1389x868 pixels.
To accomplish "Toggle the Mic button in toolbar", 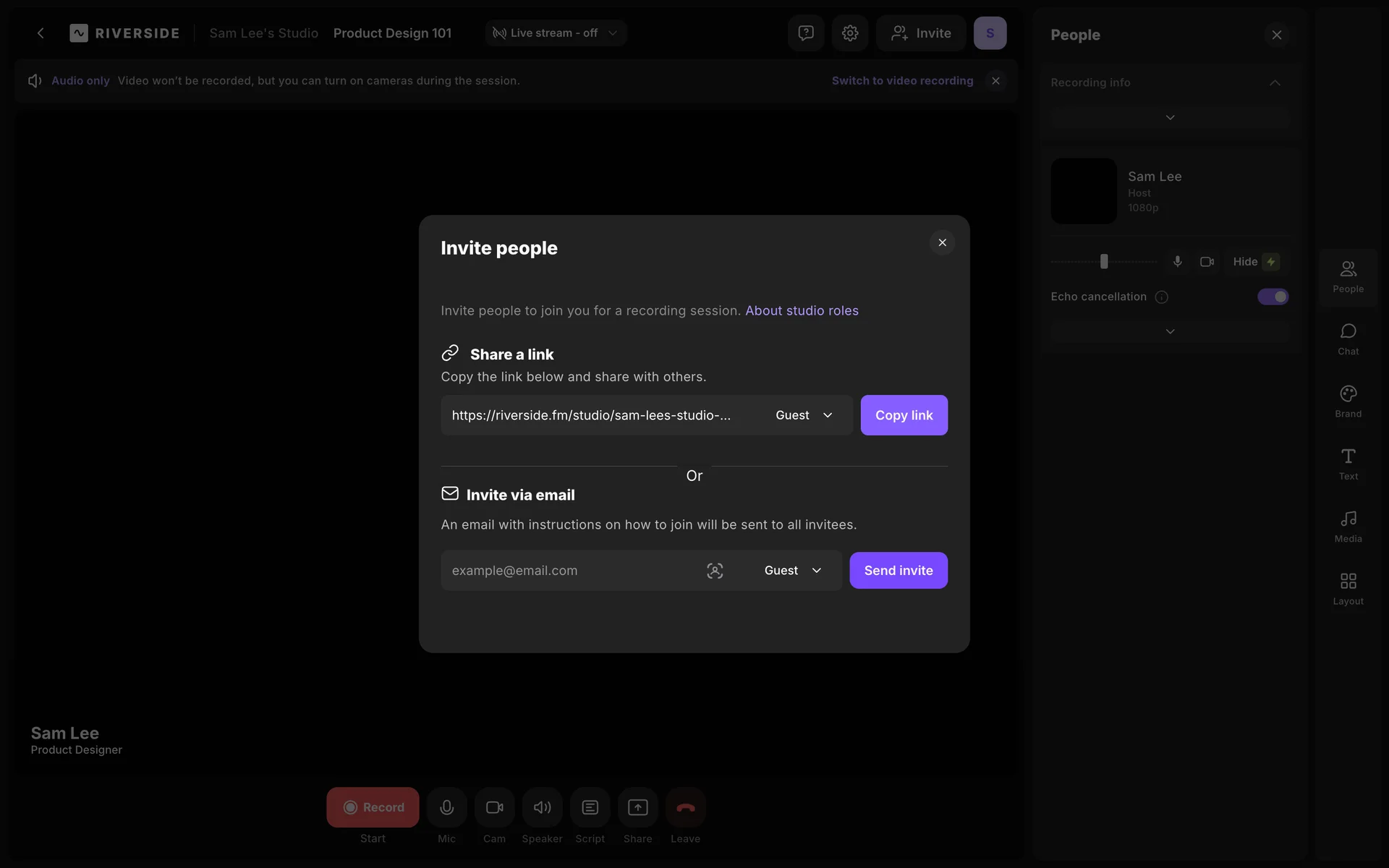I will (446, 807).
